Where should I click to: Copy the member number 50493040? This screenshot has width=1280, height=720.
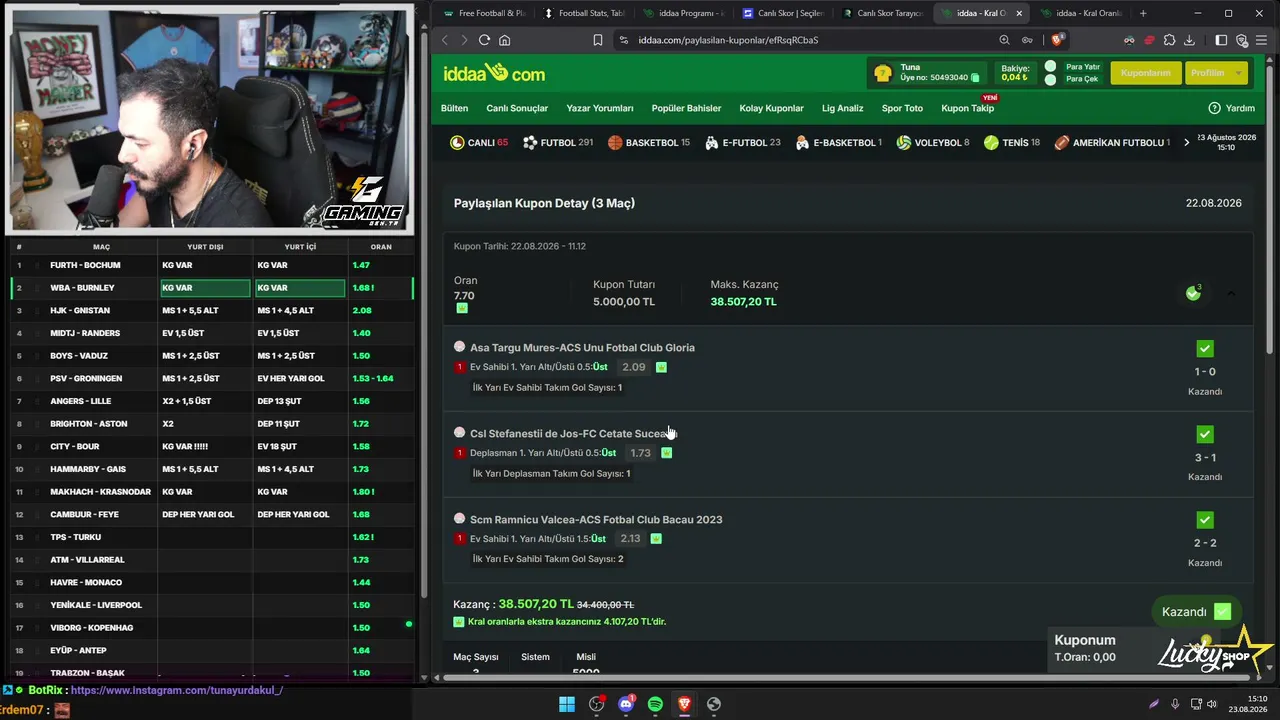click(976, 78)
